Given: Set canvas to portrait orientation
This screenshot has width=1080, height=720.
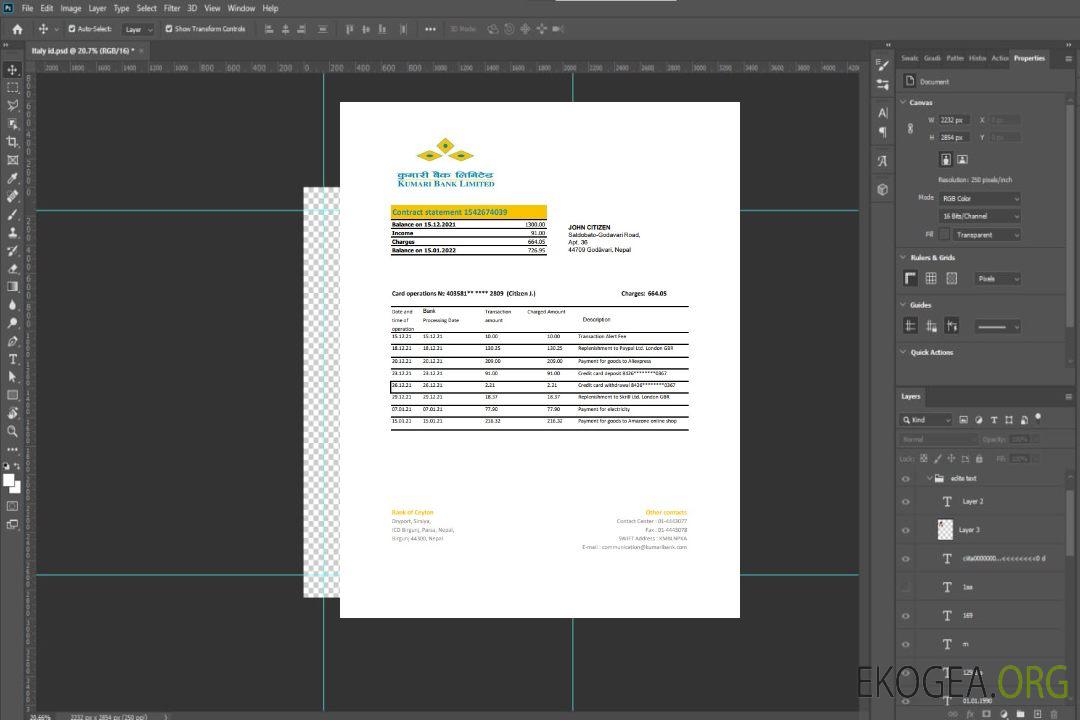Looking at the screenshot, I should click(946, 160).
